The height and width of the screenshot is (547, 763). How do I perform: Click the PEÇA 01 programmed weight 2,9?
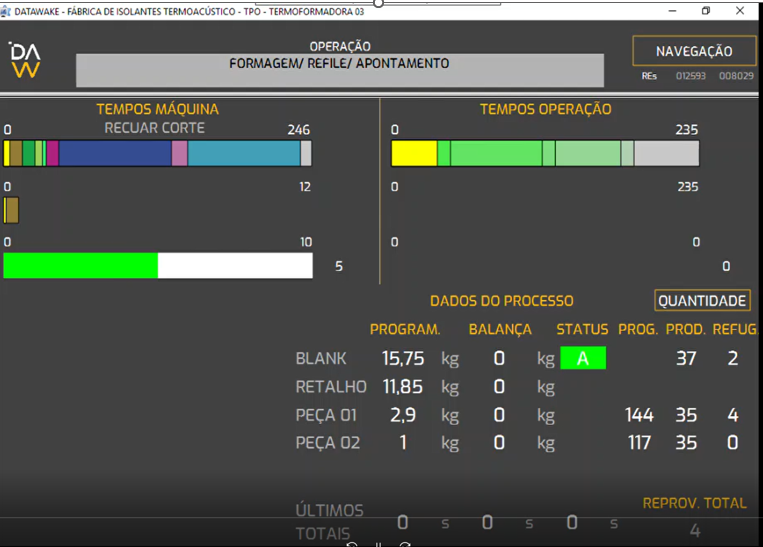[403, 415]
